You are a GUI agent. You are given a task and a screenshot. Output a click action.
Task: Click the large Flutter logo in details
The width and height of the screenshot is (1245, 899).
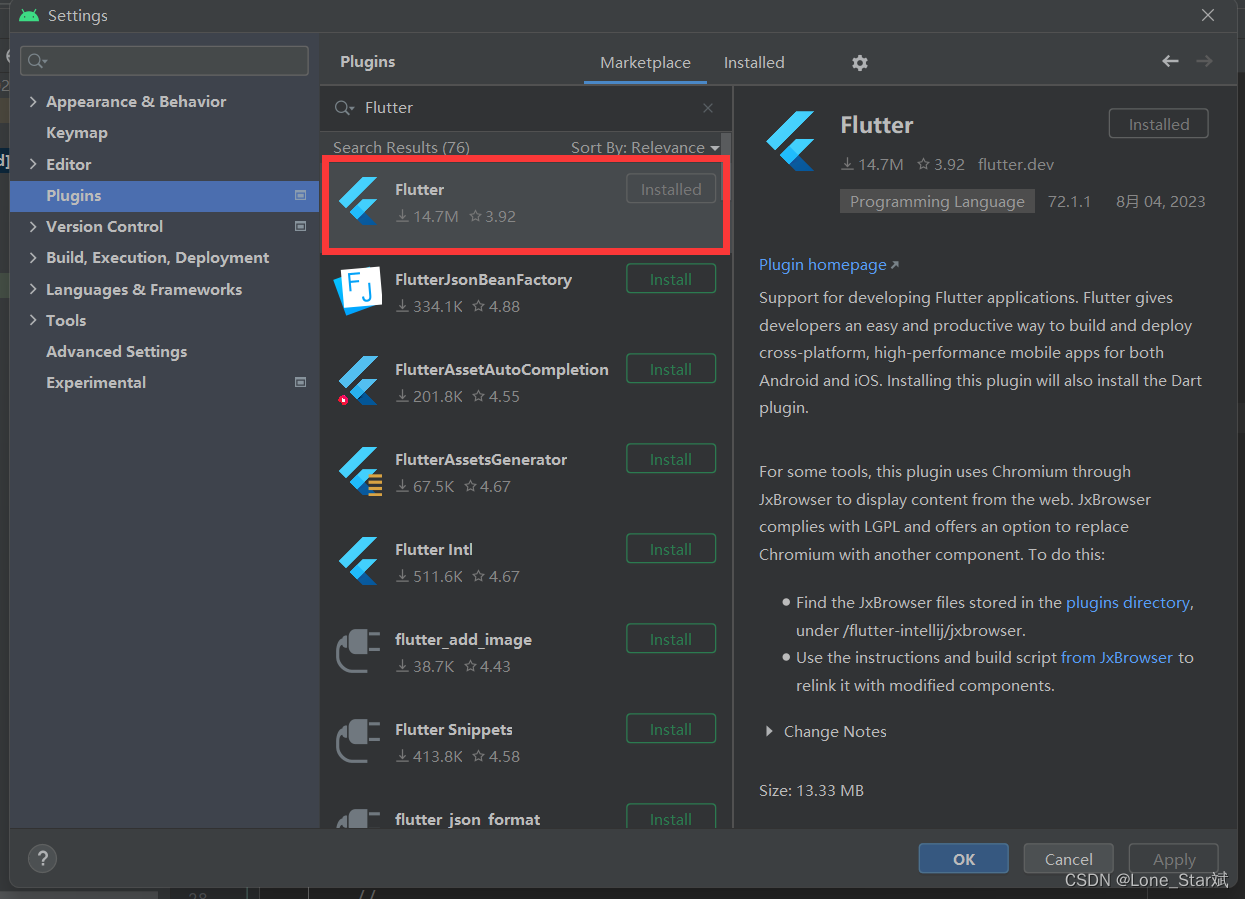coord(791,139)
